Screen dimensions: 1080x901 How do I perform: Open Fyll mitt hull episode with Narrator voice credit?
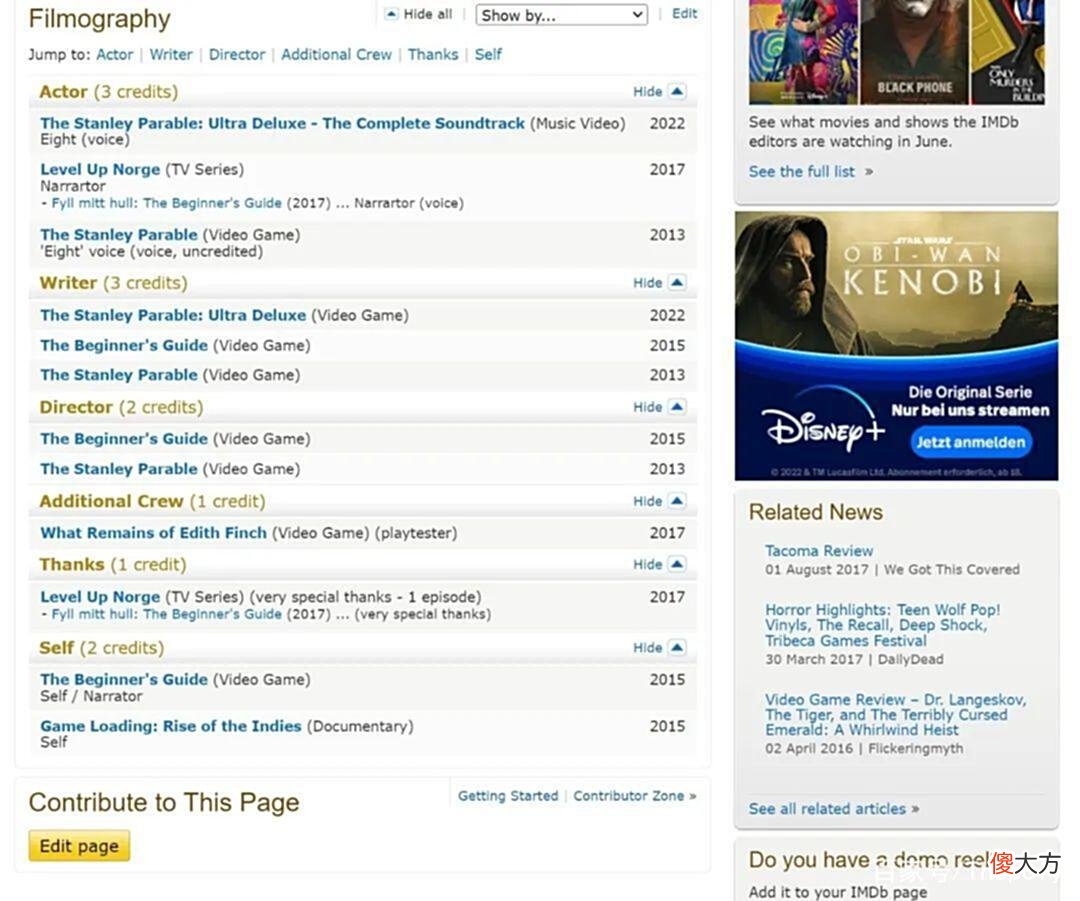pyautogui.click(x=167, y=203)
